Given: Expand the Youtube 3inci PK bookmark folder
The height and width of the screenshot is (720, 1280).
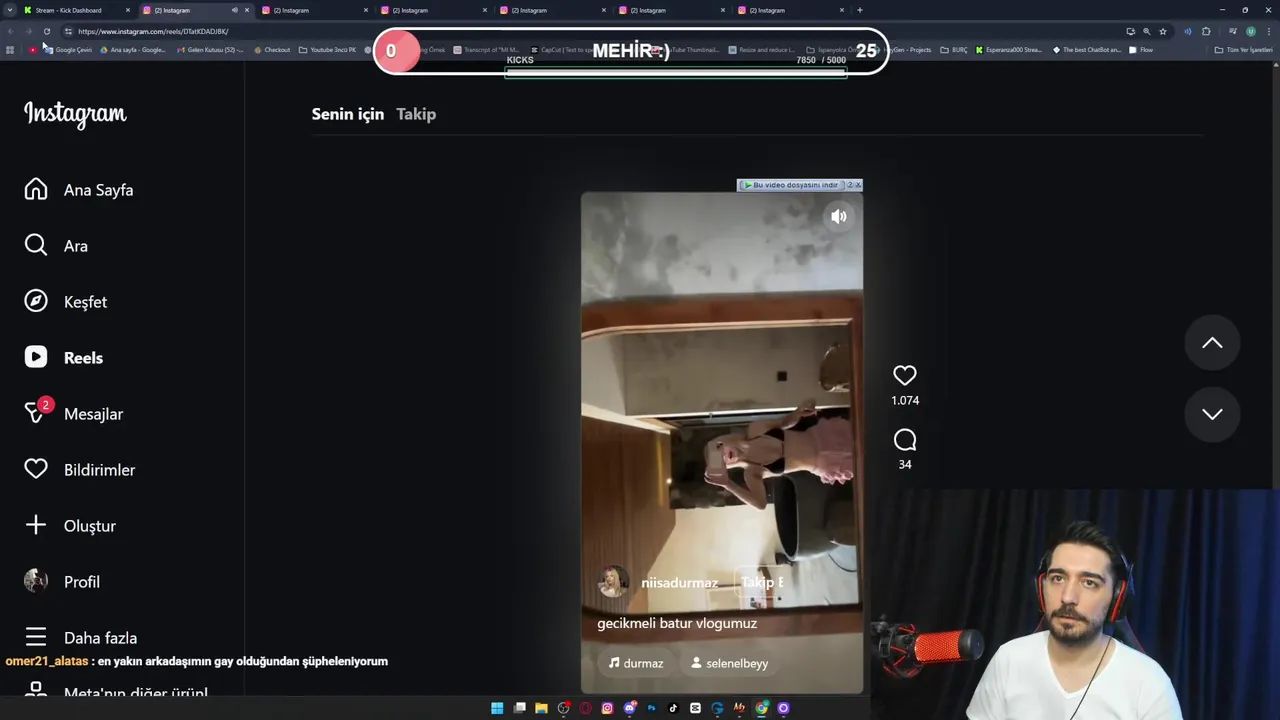Looking at the screenshot, I should pos(327,49).
